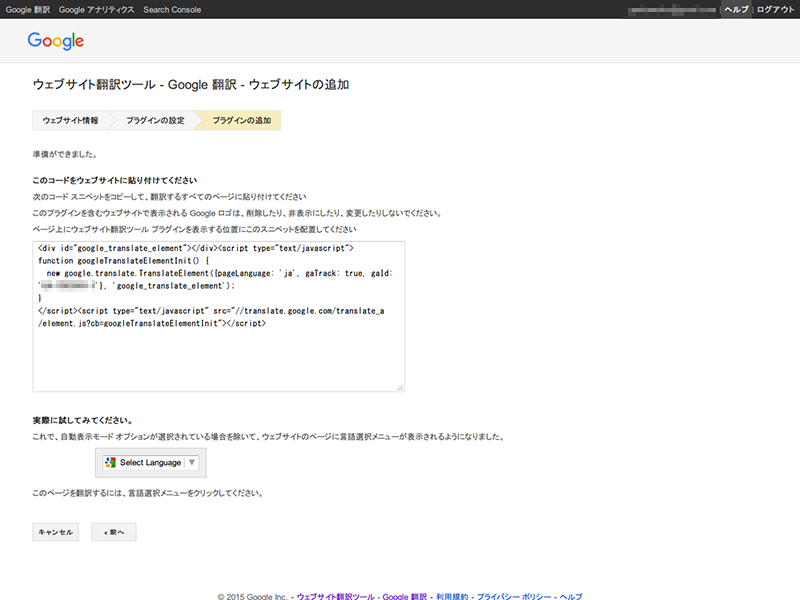Click the © 2015 Google Inc. footer text
The height and width of the screenshot is (600, 800).
click(x=252, y=596)
